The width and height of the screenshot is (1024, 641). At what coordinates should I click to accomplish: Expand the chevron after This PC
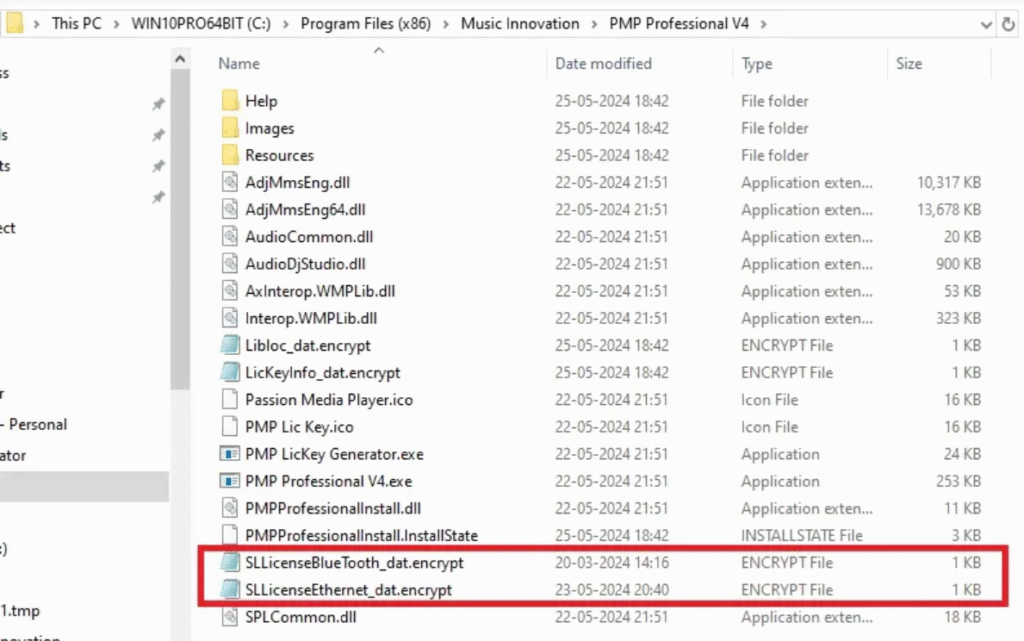coord(116,24)
